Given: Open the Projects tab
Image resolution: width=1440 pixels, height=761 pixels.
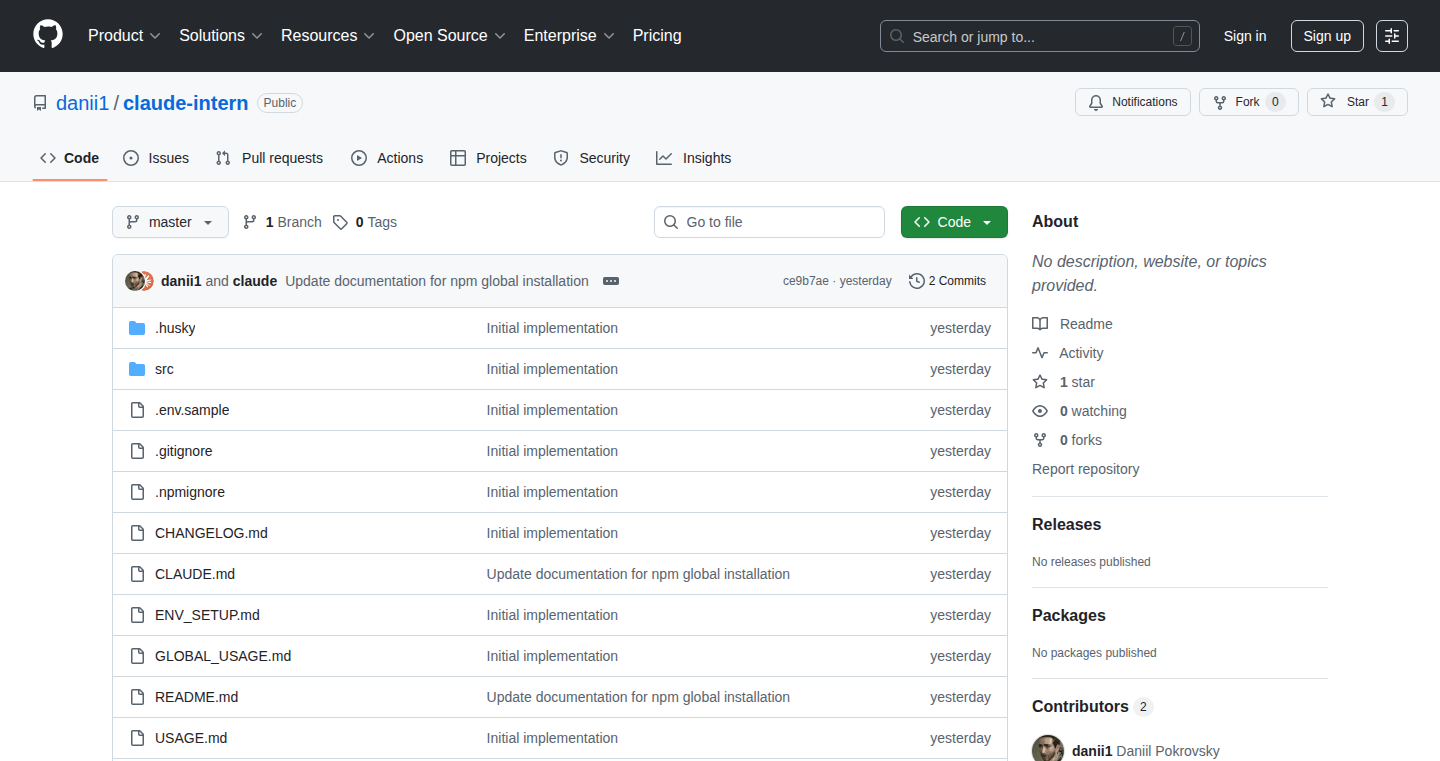Looking at the screenshot, I should pyautogui.click(x=488, y=158).
